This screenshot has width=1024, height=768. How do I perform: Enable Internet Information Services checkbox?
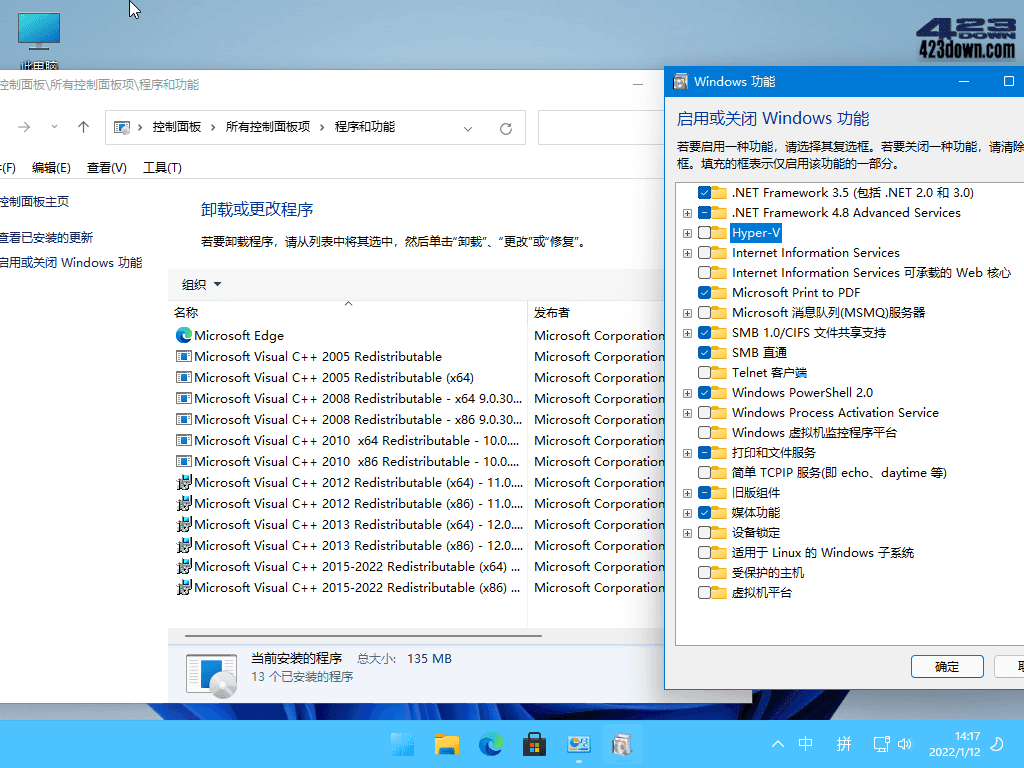704,253
